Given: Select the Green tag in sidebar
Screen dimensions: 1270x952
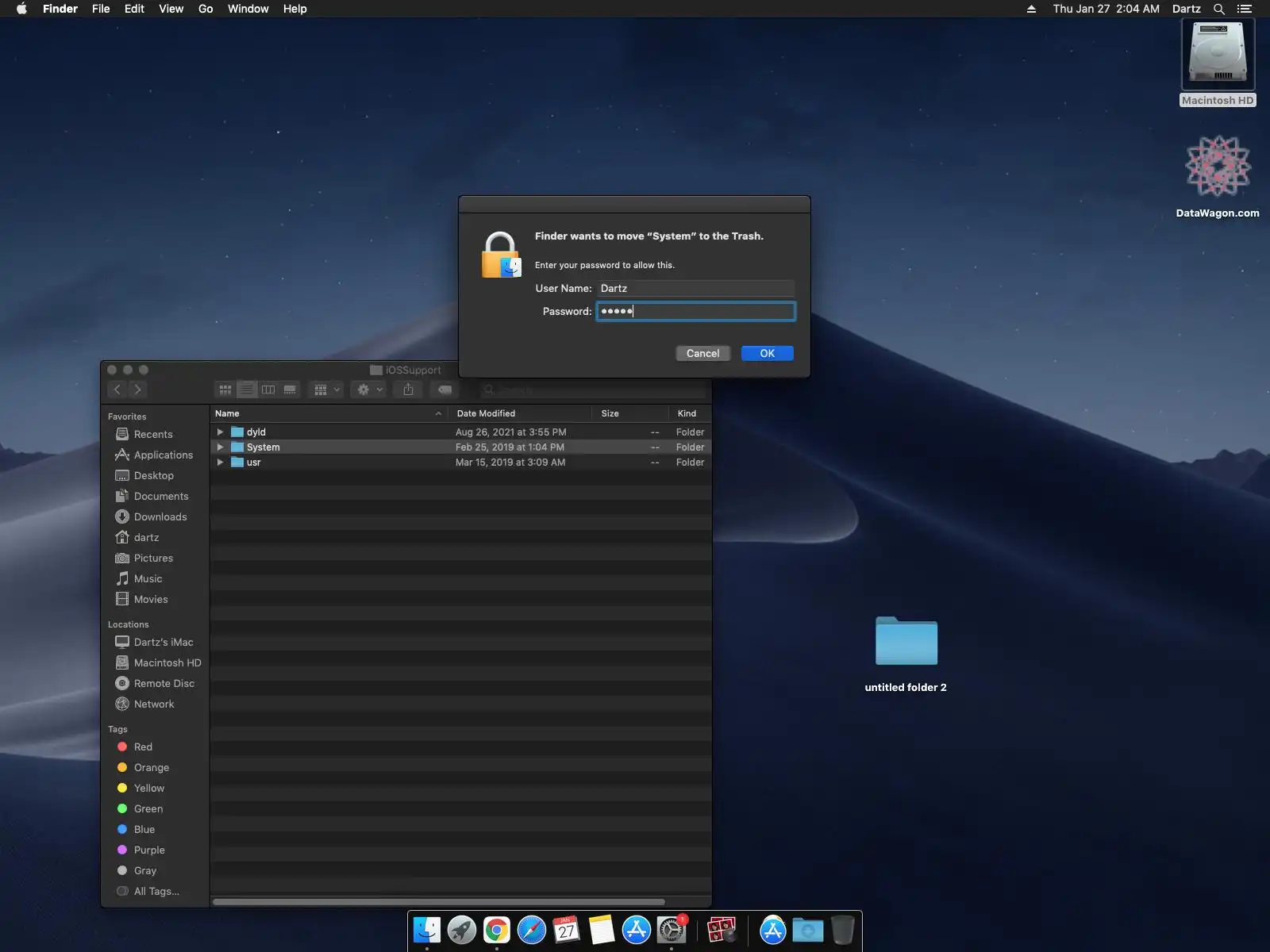Looking at the screenshot, I should pyautogui.click(x=140, y=808).
